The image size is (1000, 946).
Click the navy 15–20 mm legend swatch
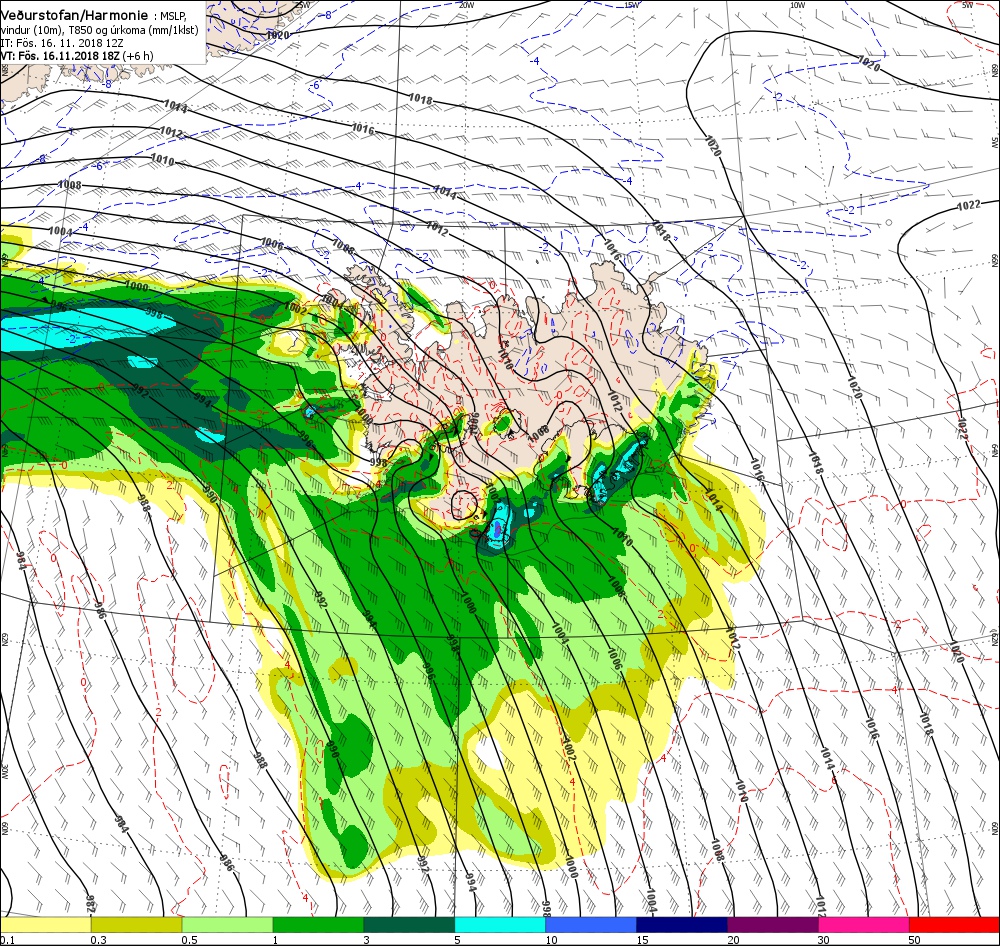[682, 925]
